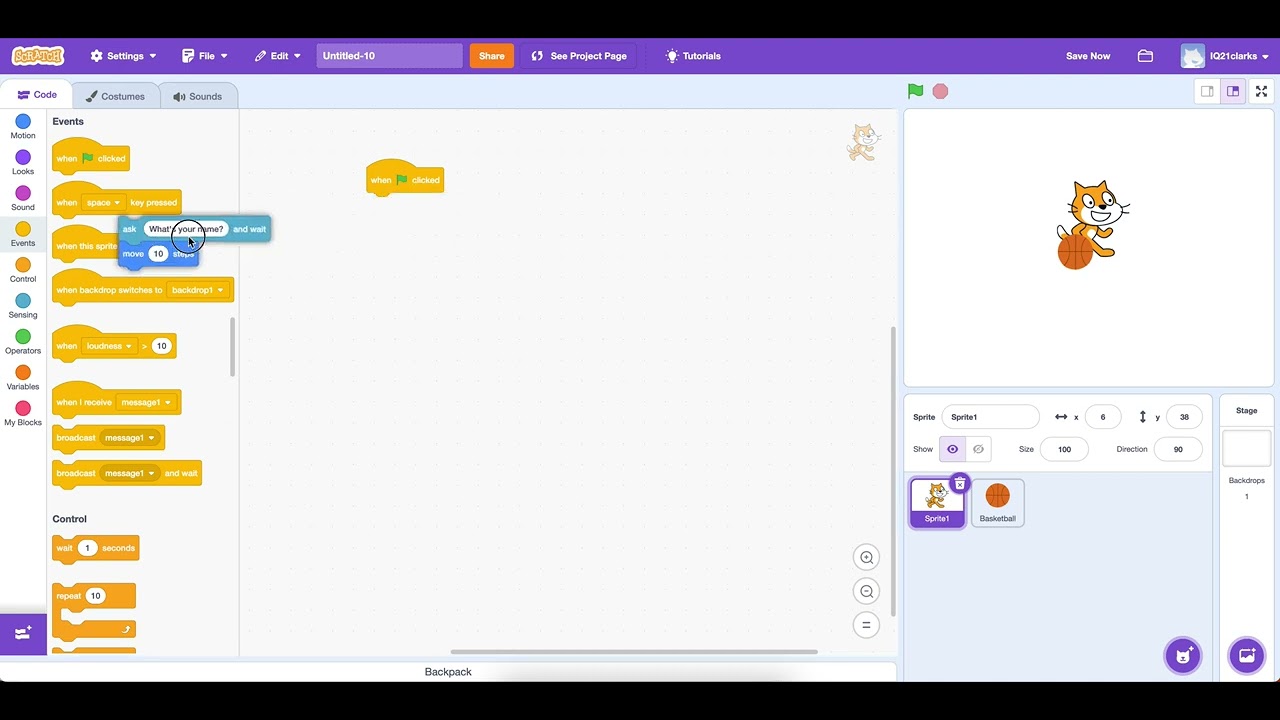Click the red stop button
This screenshot has width=1280, height=720.
[x=940, y=91]
